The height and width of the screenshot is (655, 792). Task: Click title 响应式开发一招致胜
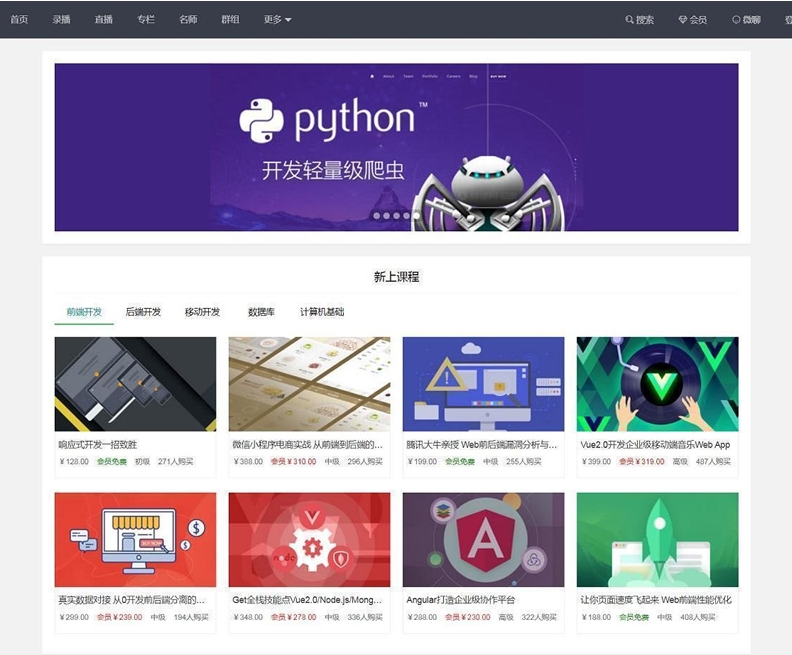97,445
